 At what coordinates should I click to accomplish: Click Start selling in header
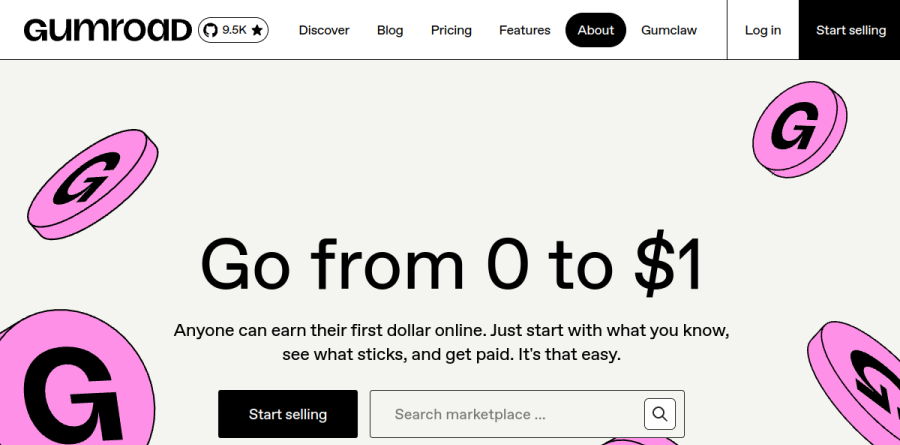[849, 30]
